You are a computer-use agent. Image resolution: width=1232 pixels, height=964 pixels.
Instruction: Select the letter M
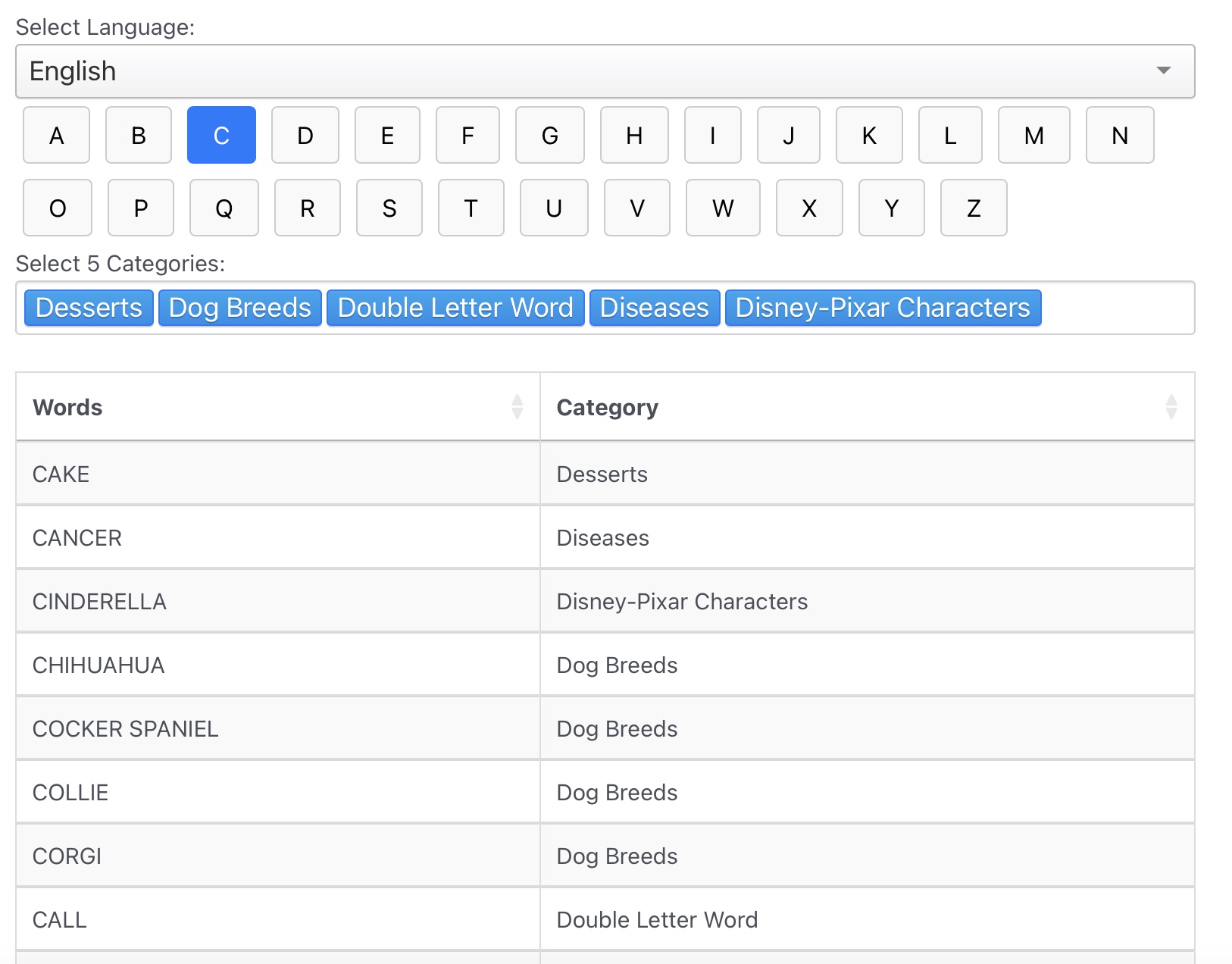(1033, 135)
